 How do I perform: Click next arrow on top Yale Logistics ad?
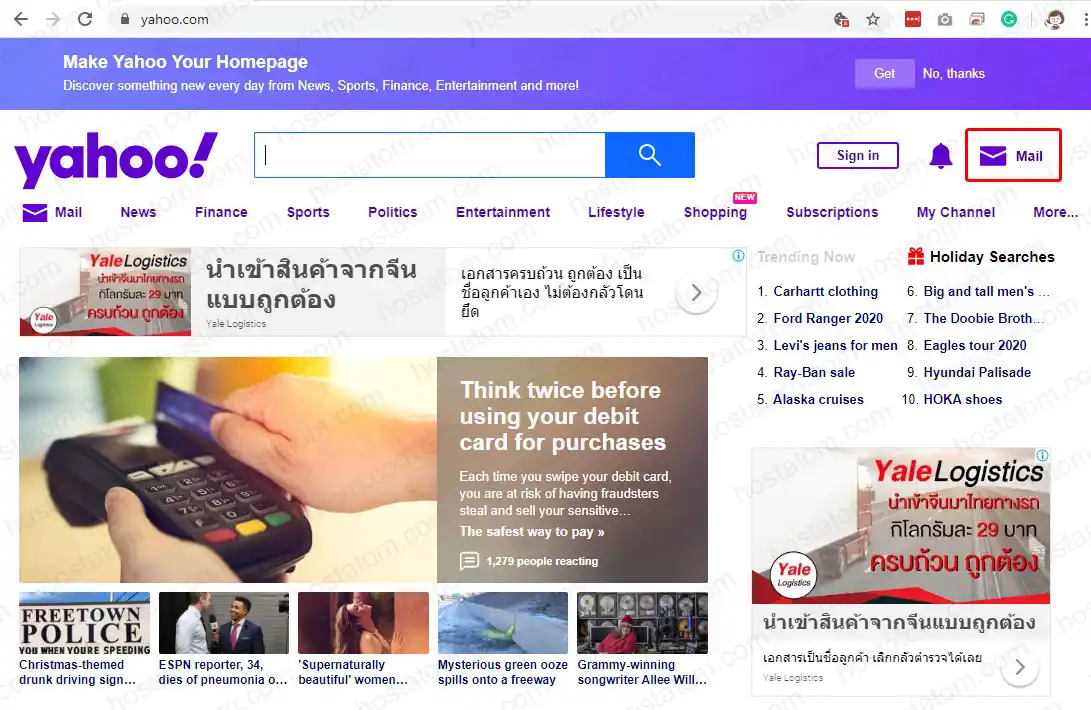pyautogui.click(x=697, y=293)
